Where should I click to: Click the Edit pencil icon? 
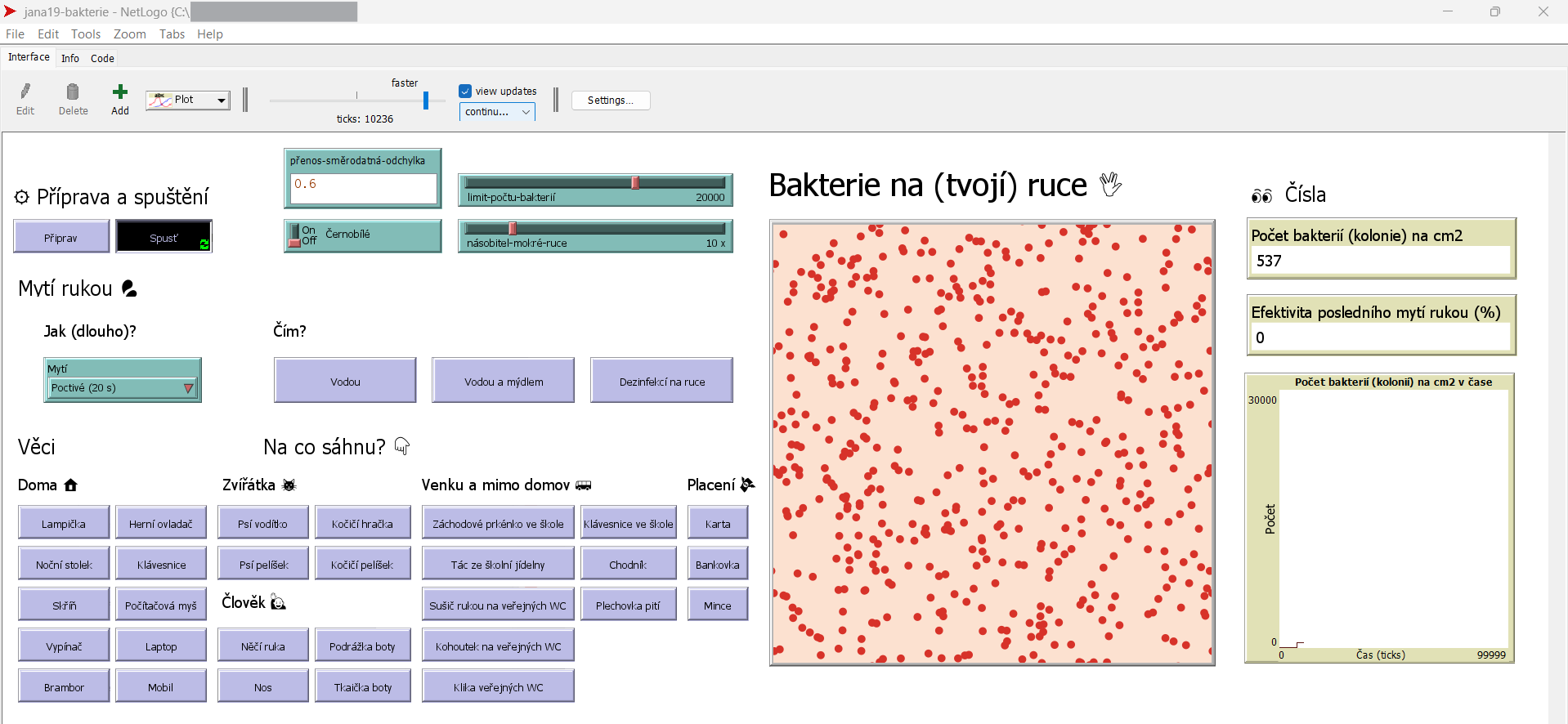[25, 92]
